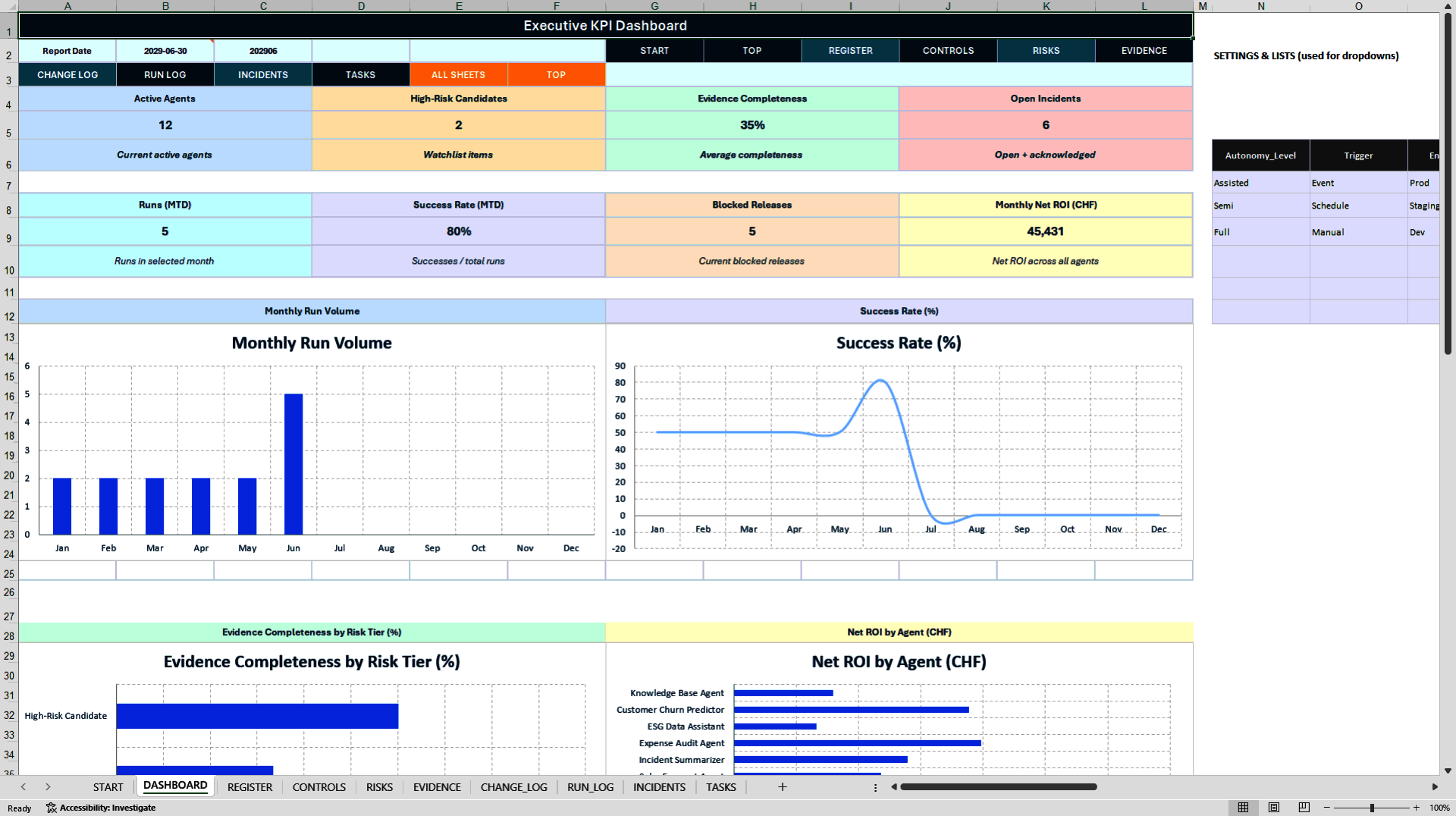Click the orange ALL SHEETS button
The image size is (1456, 816).
point(458,75)
